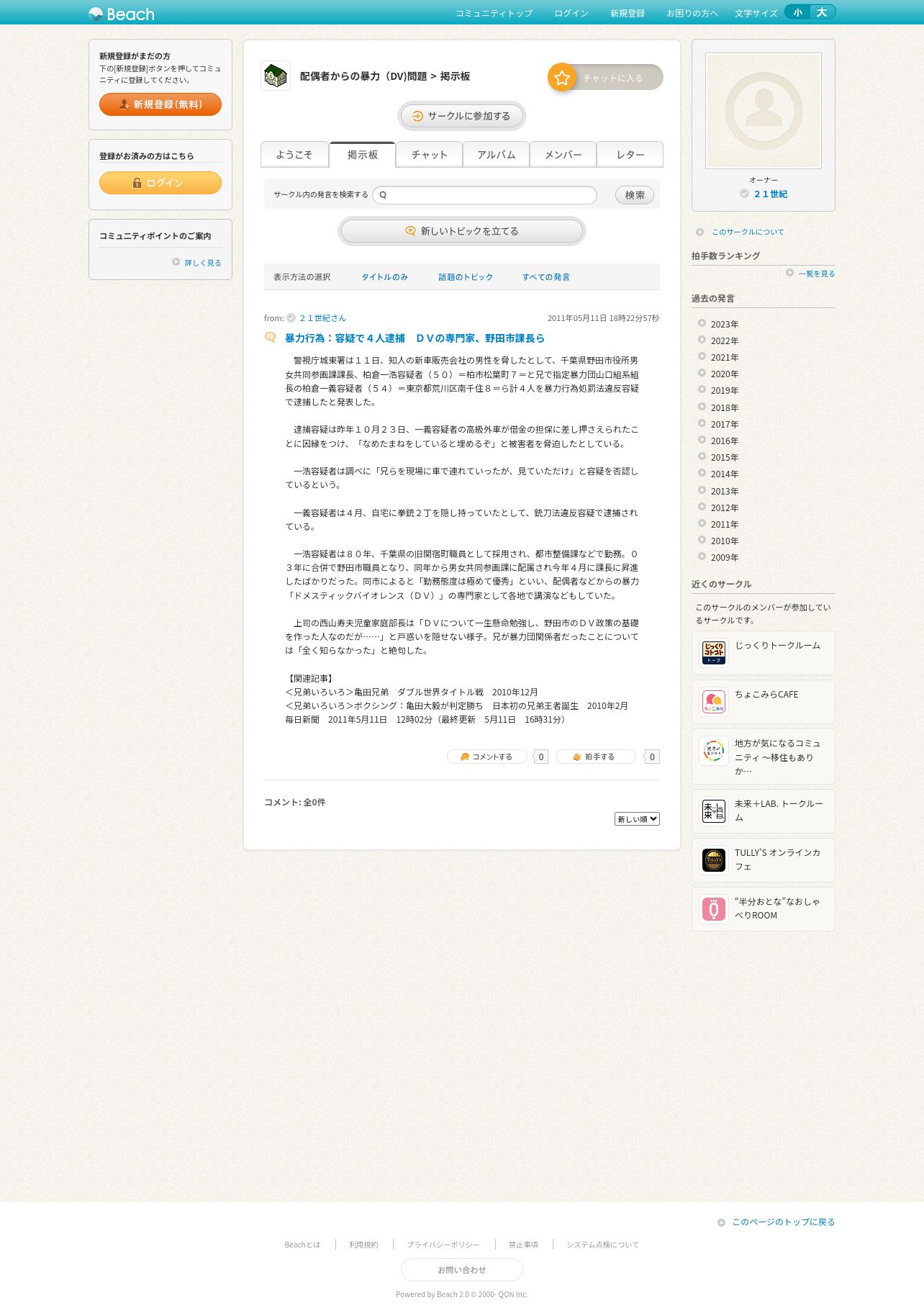Select 話題のトピック display option
This screenshot has height=1313, width=924.
pos(466,277)
